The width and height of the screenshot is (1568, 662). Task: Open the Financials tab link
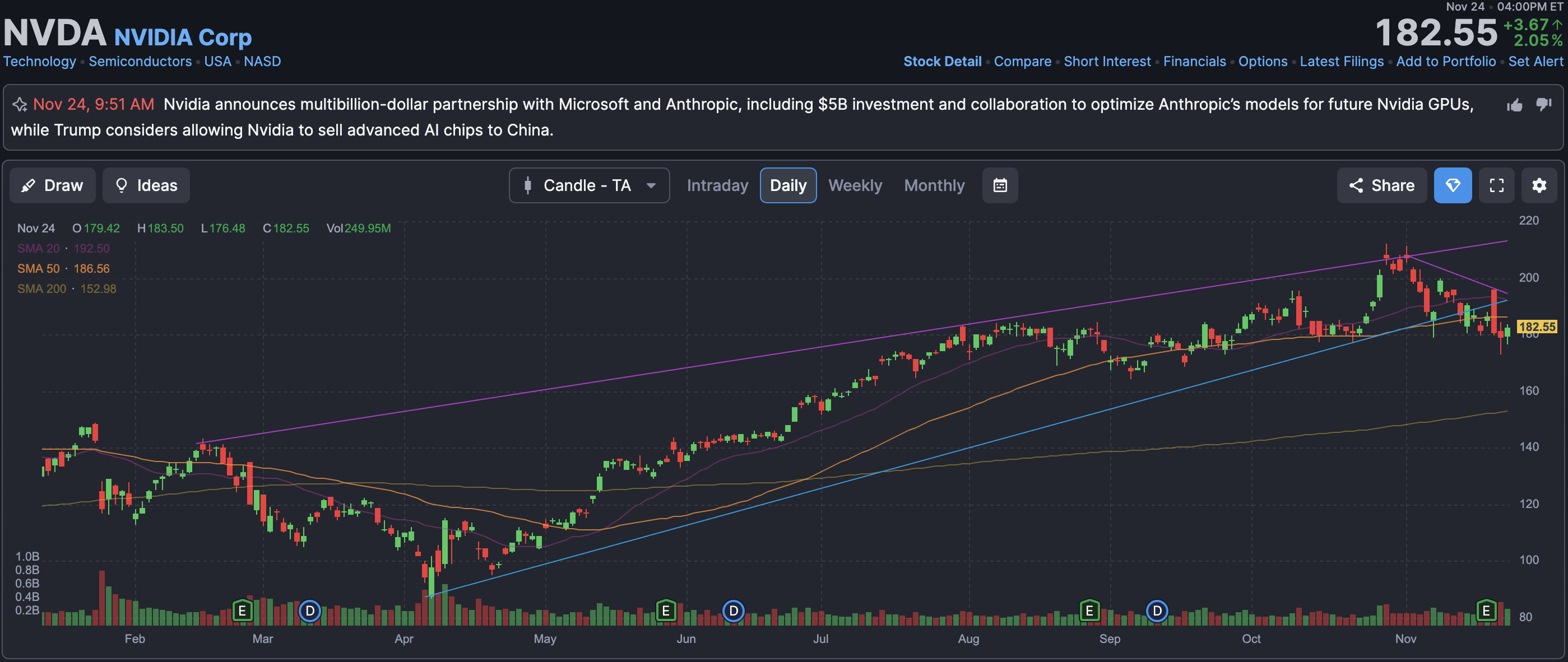pos(1194,62)
